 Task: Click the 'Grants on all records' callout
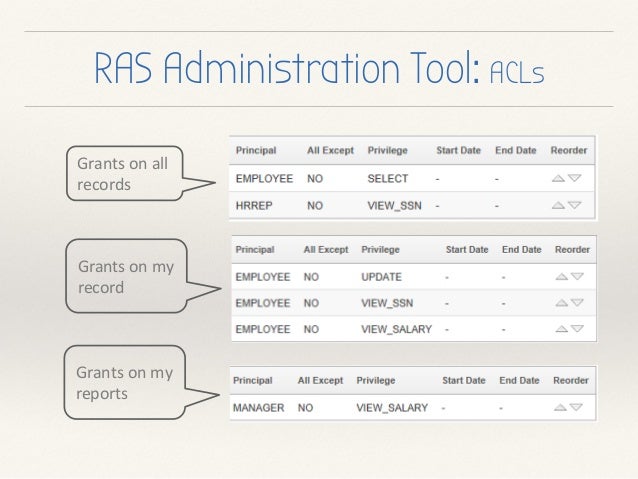coord(125,174)
